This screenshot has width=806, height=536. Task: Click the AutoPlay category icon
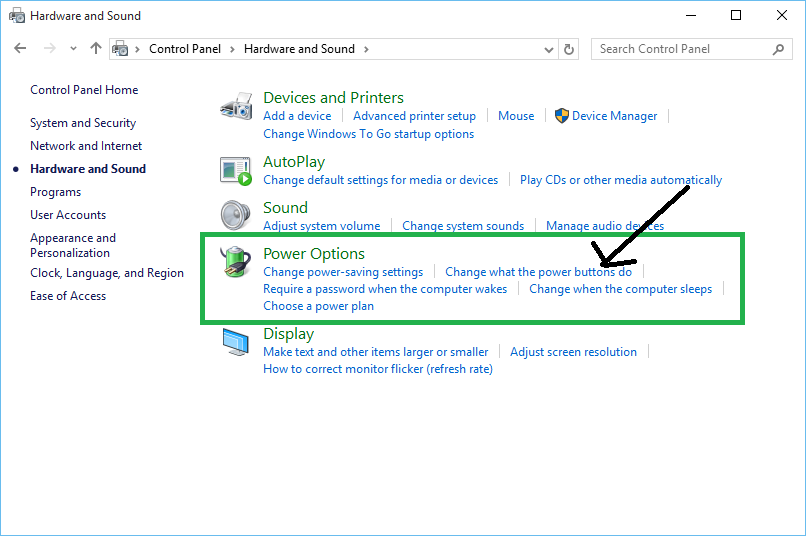click(236, 171)
